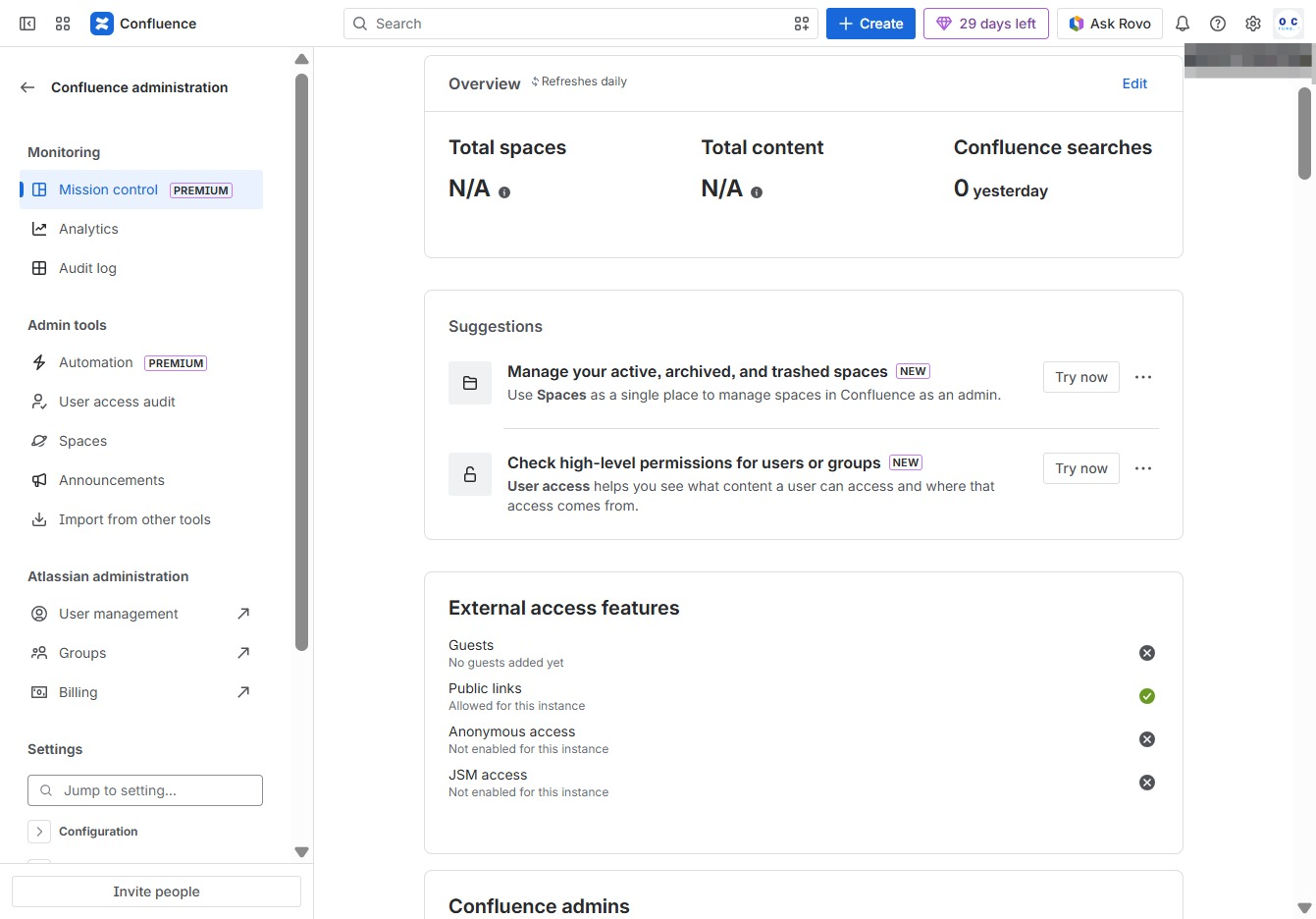
Task: Go to Confluence home via logo
Action: coord(143,24)
